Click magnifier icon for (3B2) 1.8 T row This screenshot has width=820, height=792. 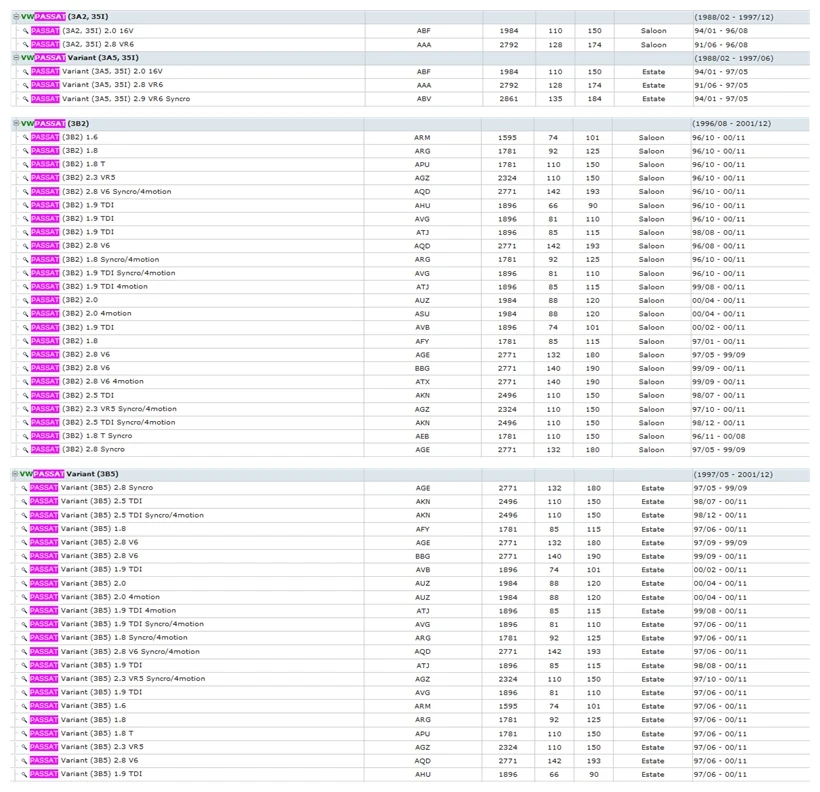25,164
